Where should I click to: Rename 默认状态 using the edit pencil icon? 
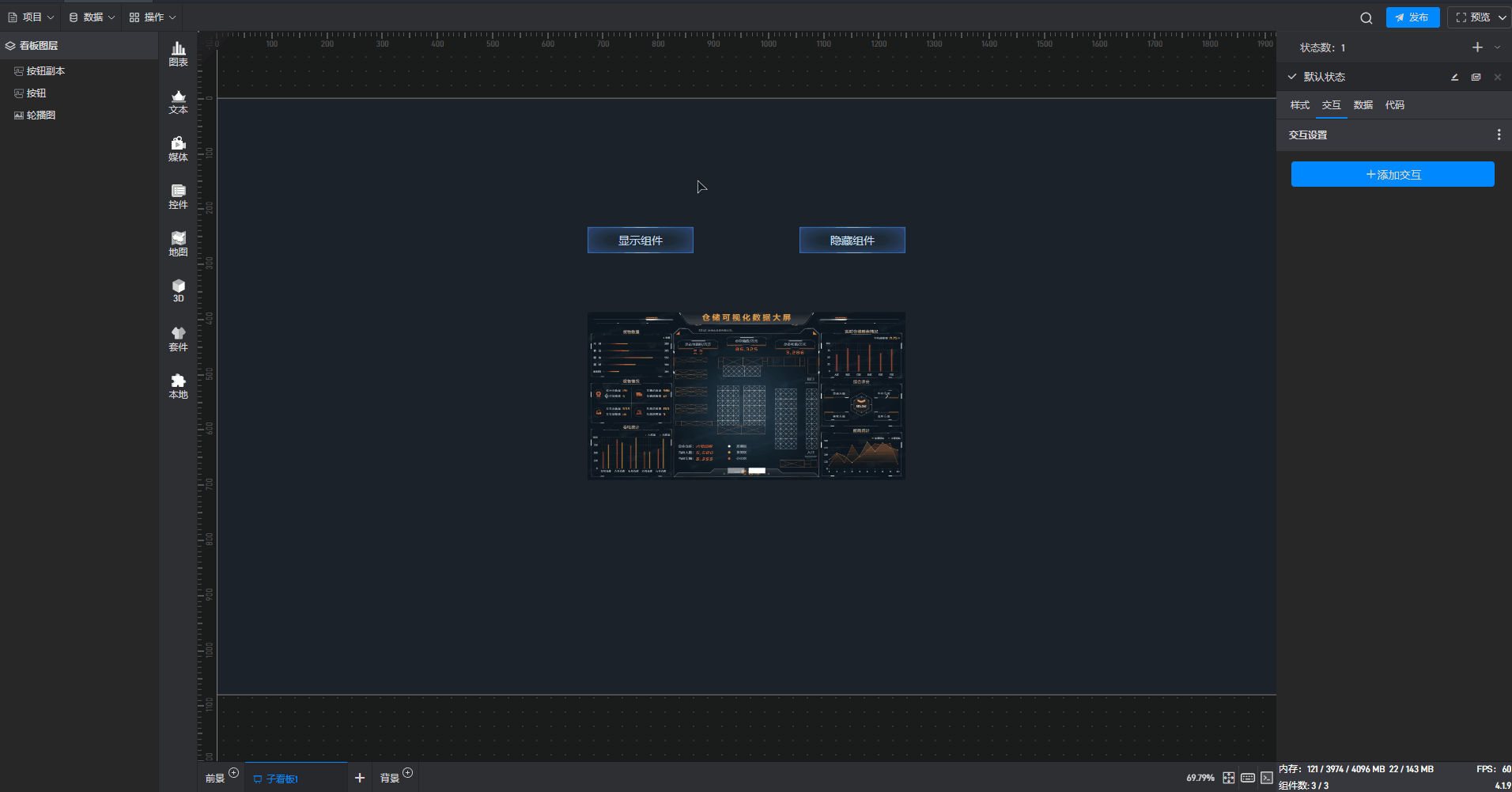pyautogui.click(x=1454, y=77)
